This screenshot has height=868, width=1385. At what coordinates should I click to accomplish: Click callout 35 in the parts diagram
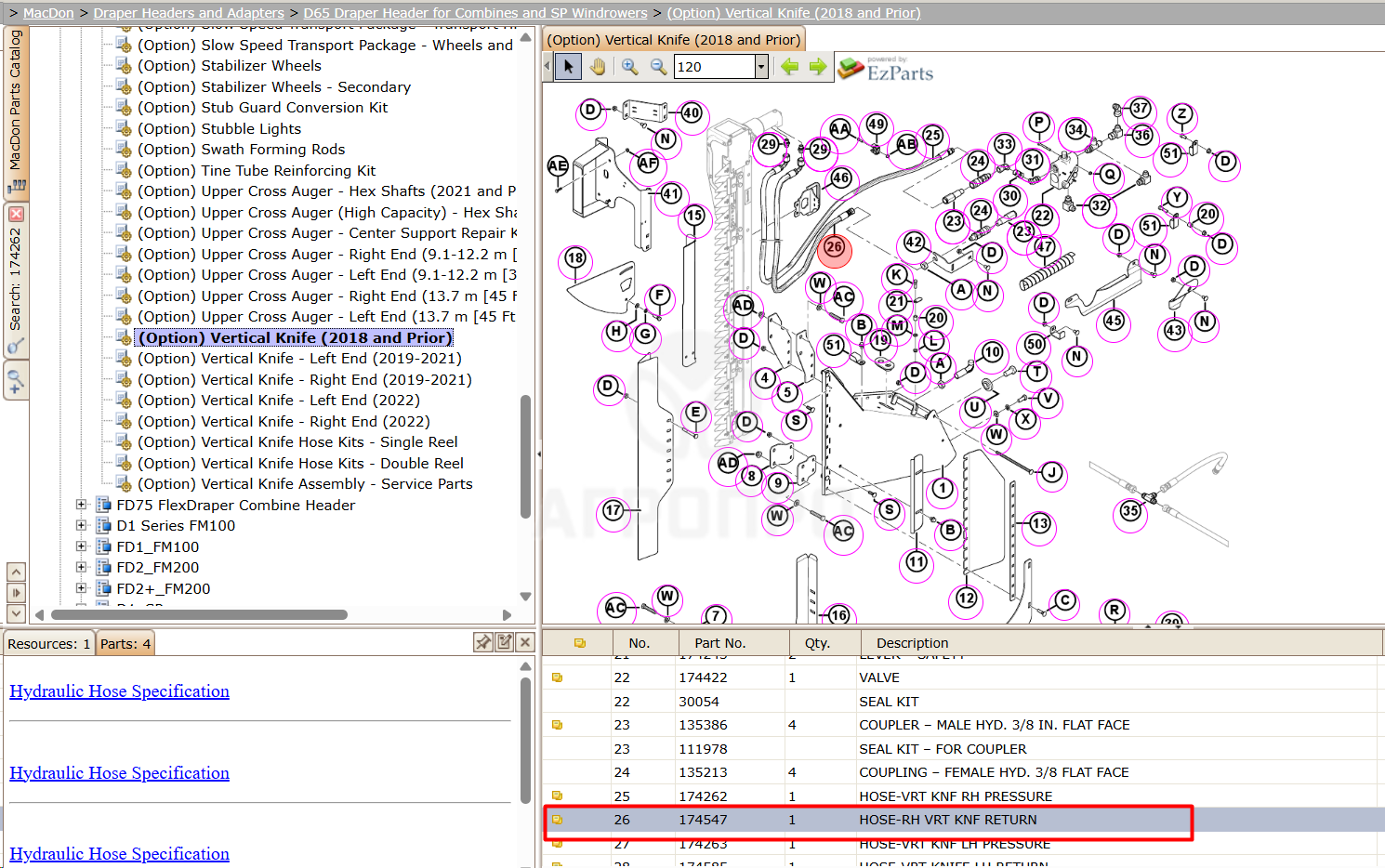tap(1130, 511)
